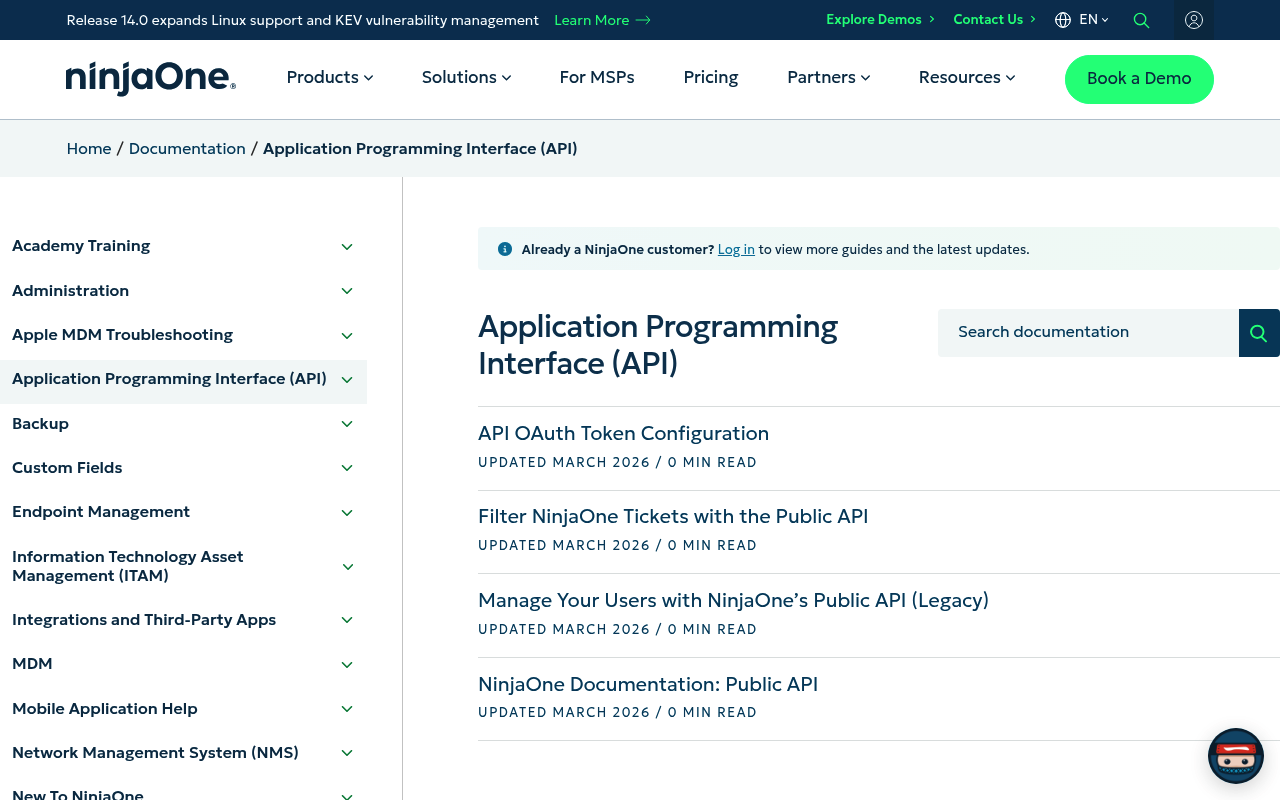Open Filter NinjaOne Tickets with Public API article

pyautogui.click(x=673, y=516)
